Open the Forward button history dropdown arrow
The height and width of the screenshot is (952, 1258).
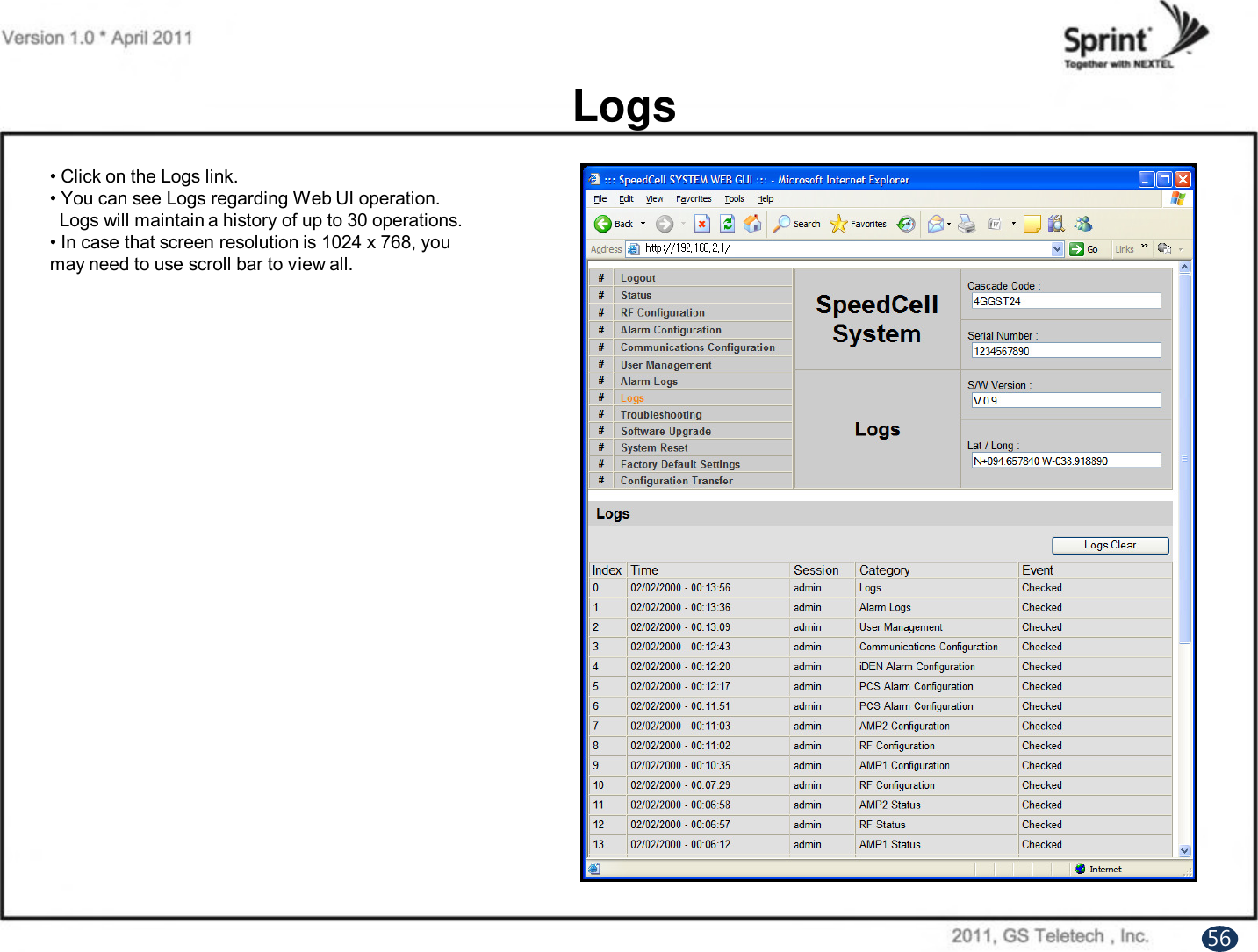click(683, 224)
